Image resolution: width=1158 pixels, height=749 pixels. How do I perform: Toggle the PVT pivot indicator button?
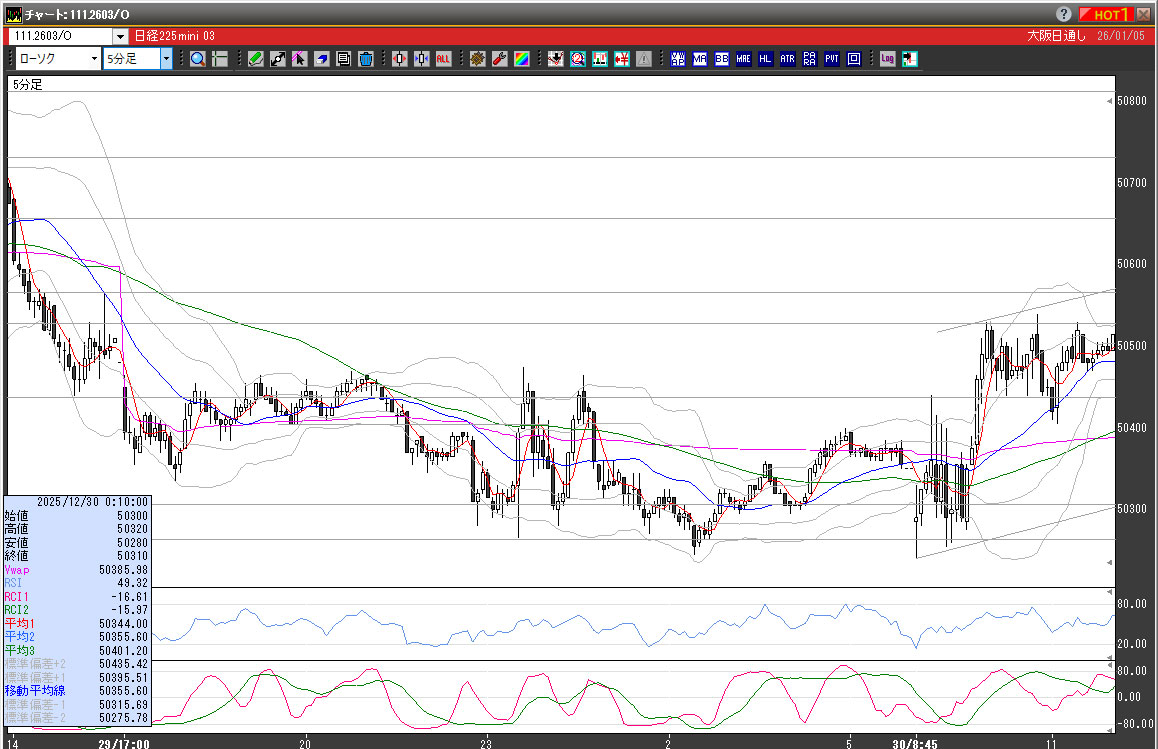832,59
